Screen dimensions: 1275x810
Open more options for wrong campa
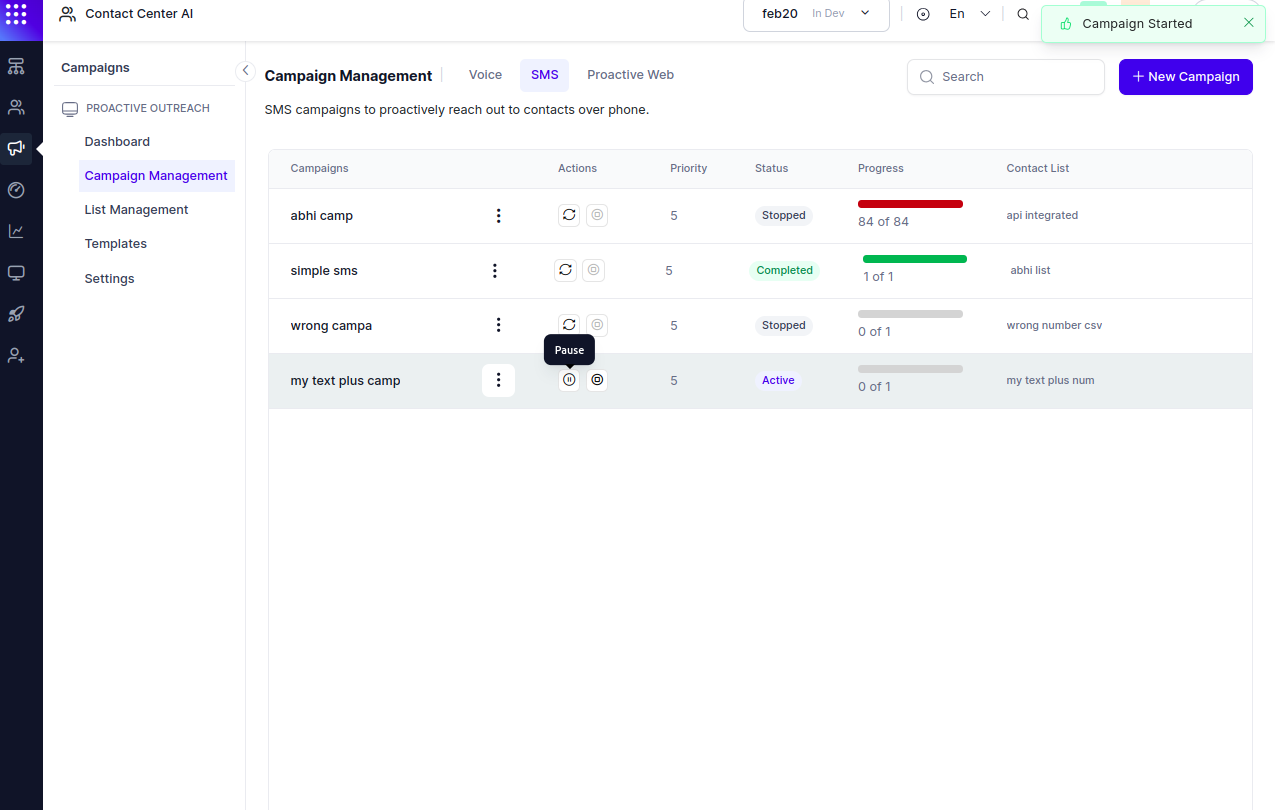(498, 325)
